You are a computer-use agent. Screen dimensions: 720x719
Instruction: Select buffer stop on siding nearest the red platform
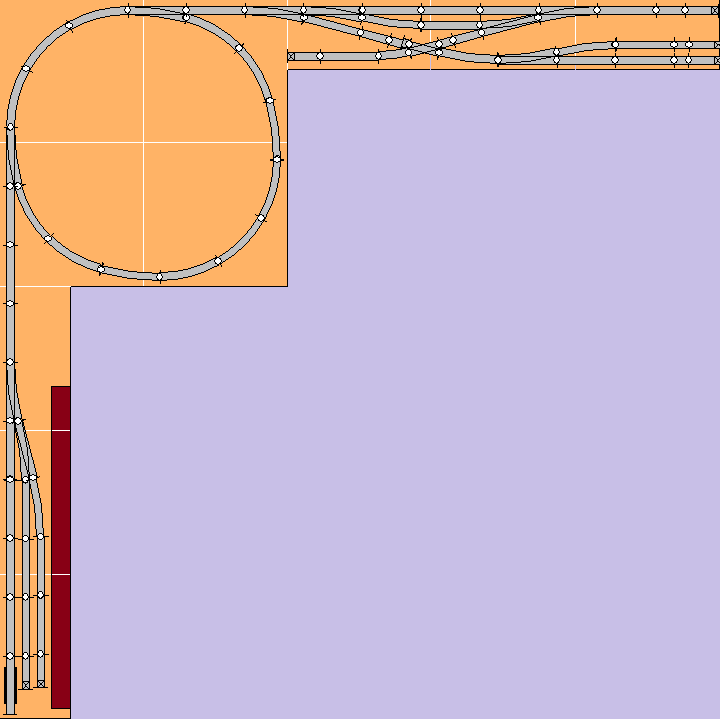point(41,684)
